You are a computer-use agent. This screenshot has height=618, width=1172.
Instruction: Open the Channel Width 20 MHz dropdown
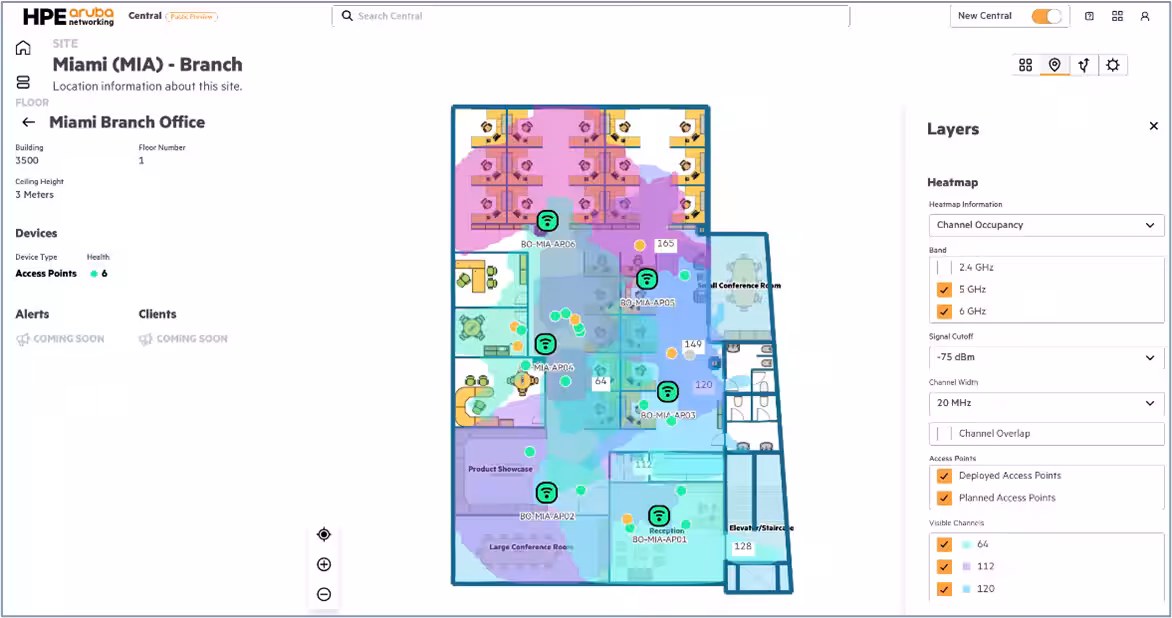tap(1046, 403)
